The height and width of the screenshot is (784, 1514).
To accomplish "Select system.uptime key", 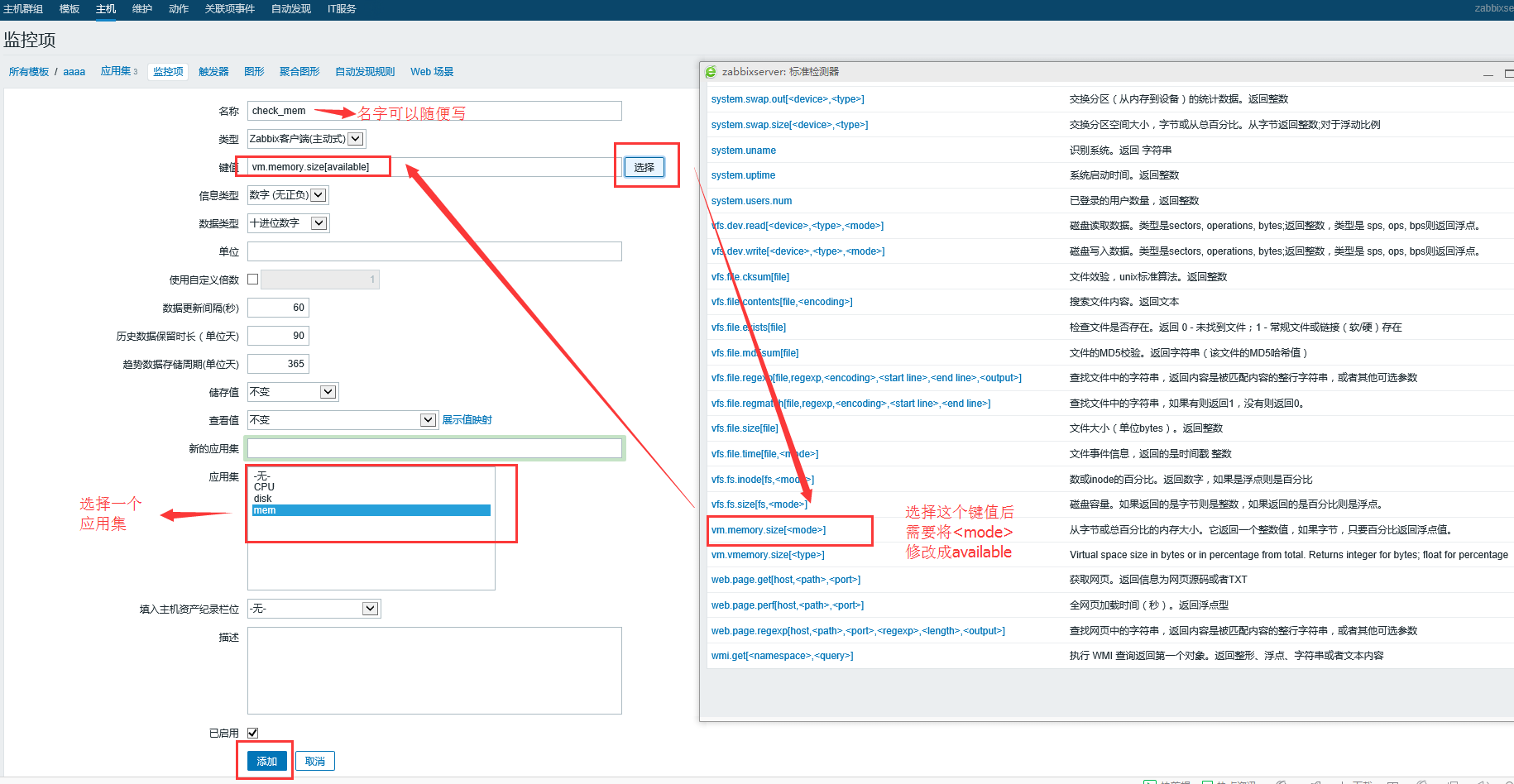I will point(743,175).
